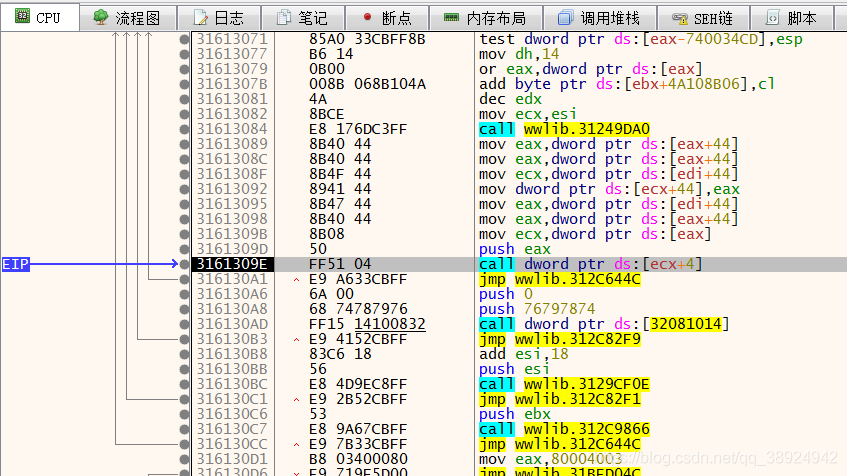Follow call wwlib.3129CF0E instruction
Screen dimensions: 847x476
point(564,384)
